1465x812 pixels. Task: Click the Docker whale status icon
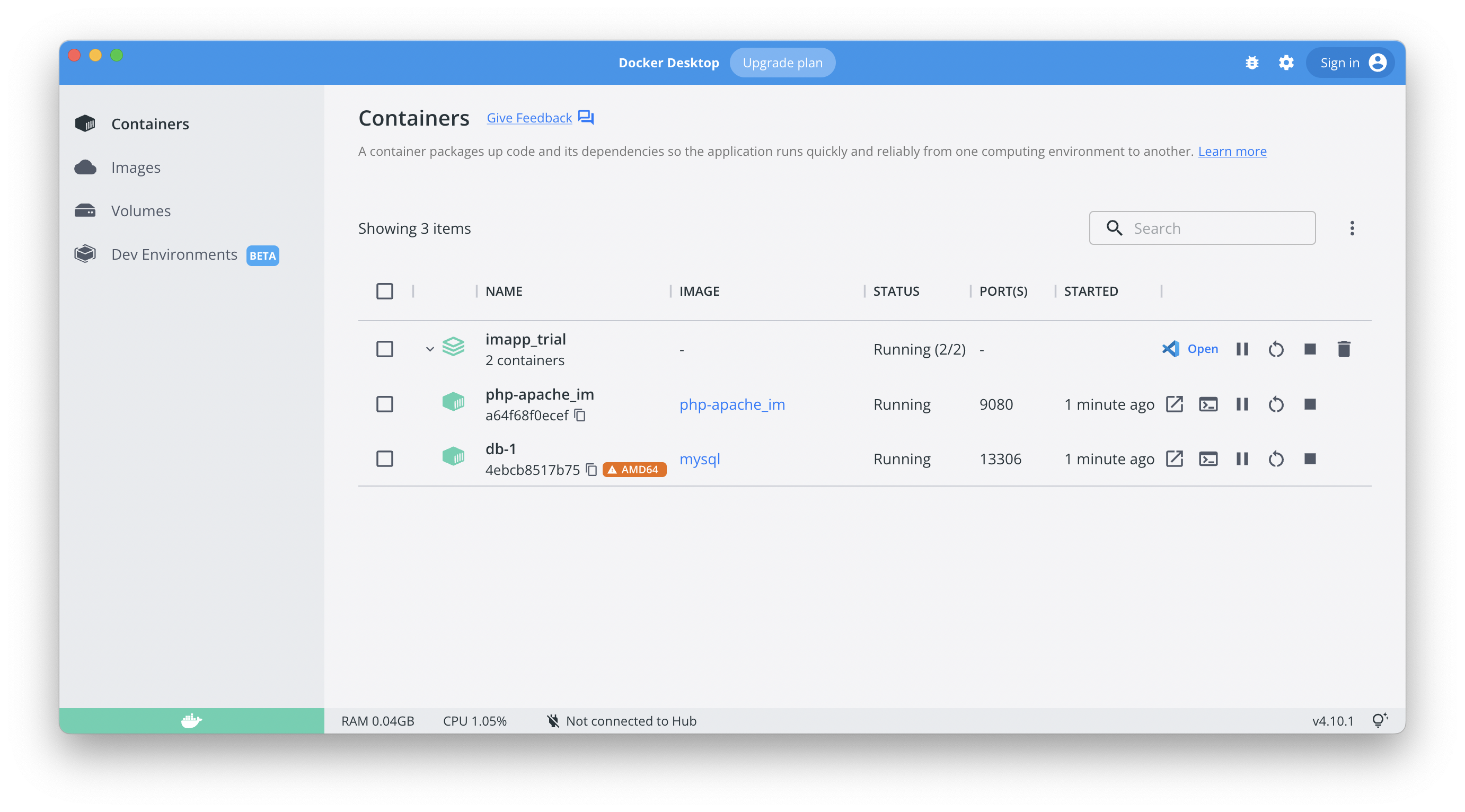click(x=192, y=720)
